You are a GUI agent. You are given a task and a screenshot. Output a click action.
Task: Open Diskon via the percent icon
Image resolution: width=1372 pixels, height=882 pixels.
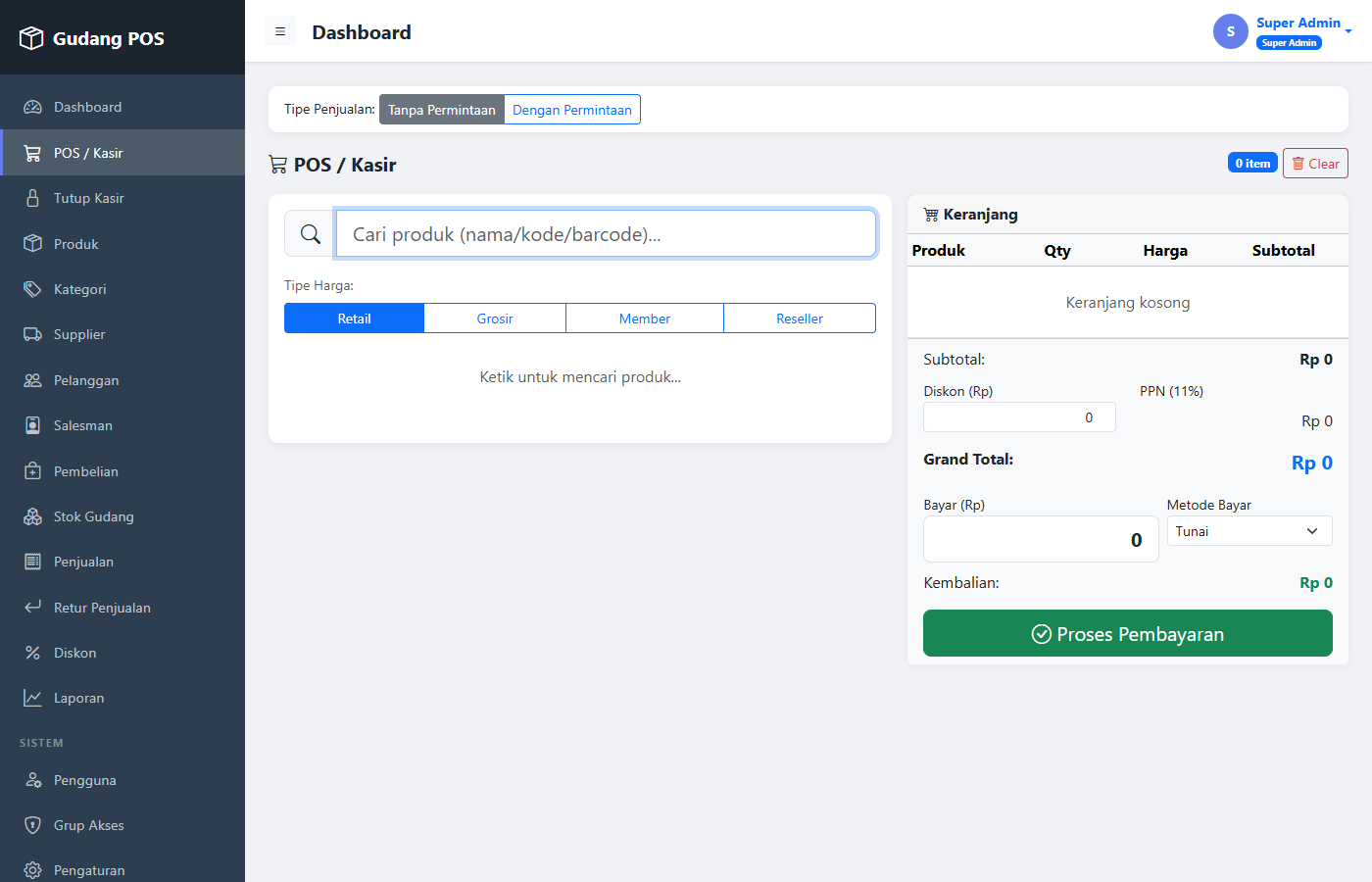pos(32,653)
